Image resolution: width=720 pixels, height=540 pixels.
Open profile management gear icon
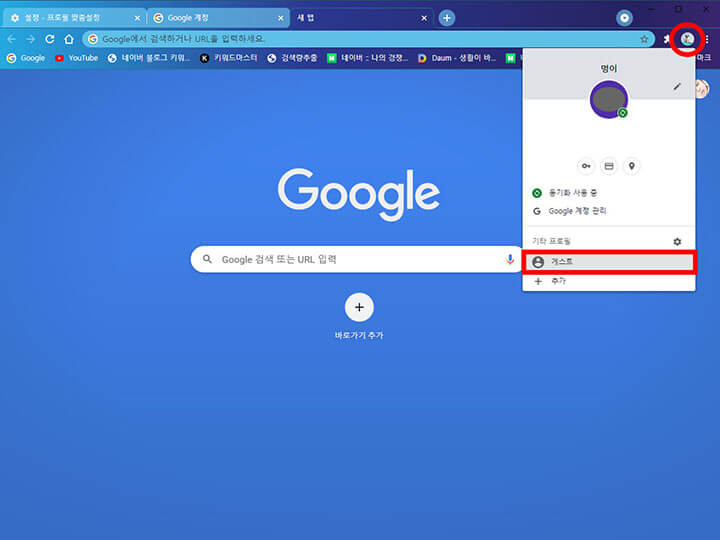tap(677, 242)
